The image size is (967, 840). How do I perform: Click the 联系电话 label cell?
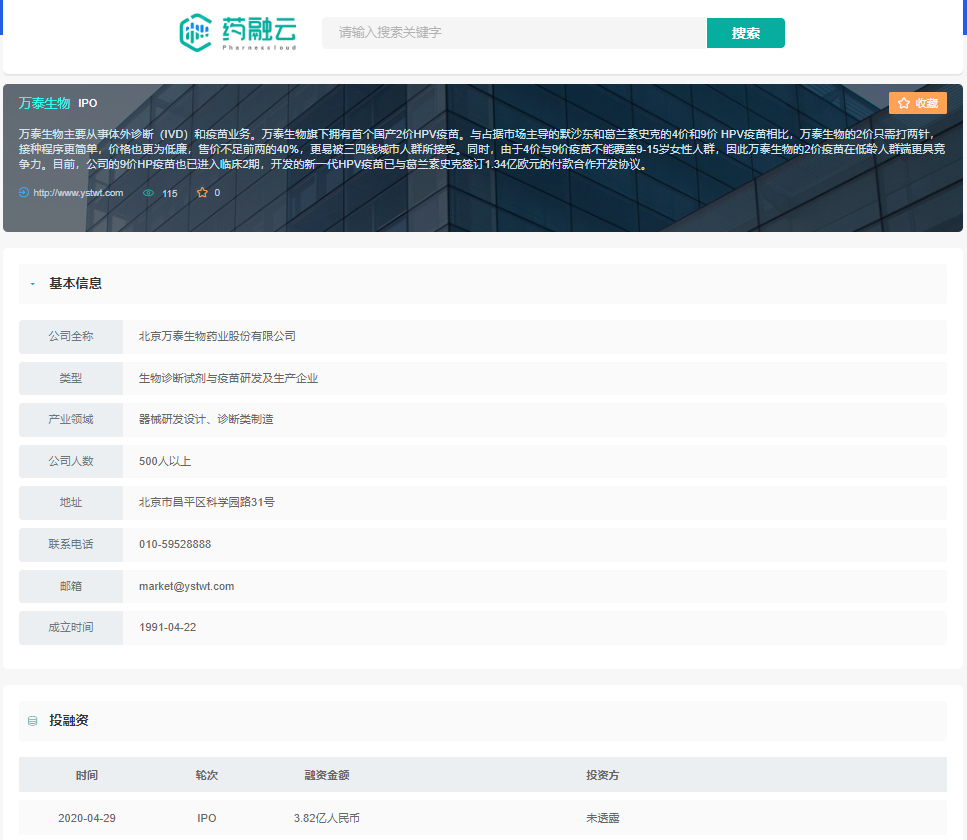[x=71, y=545]
